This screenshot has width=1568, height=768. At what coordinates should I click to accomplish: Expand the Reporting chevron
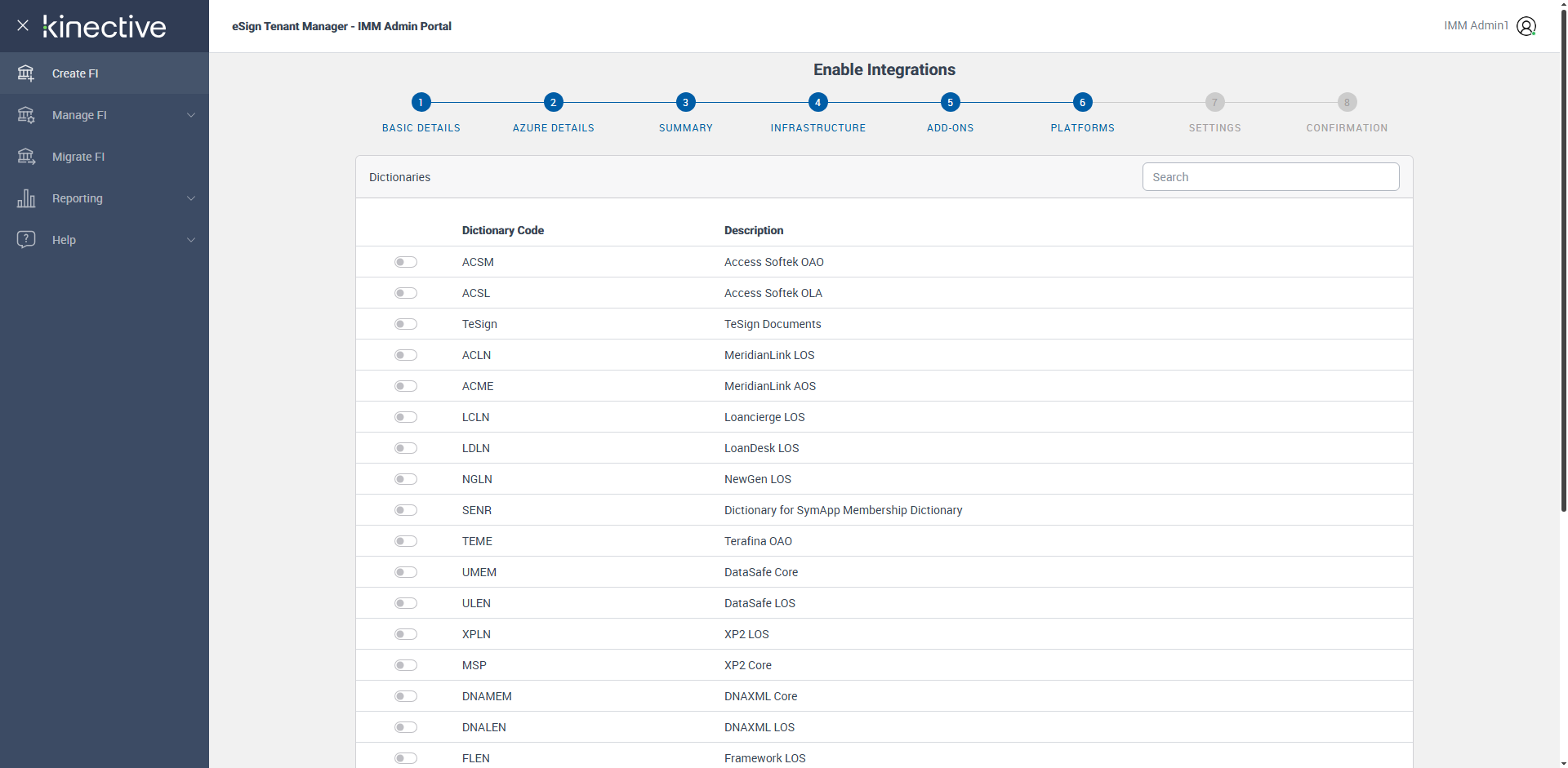click(191, 198)
